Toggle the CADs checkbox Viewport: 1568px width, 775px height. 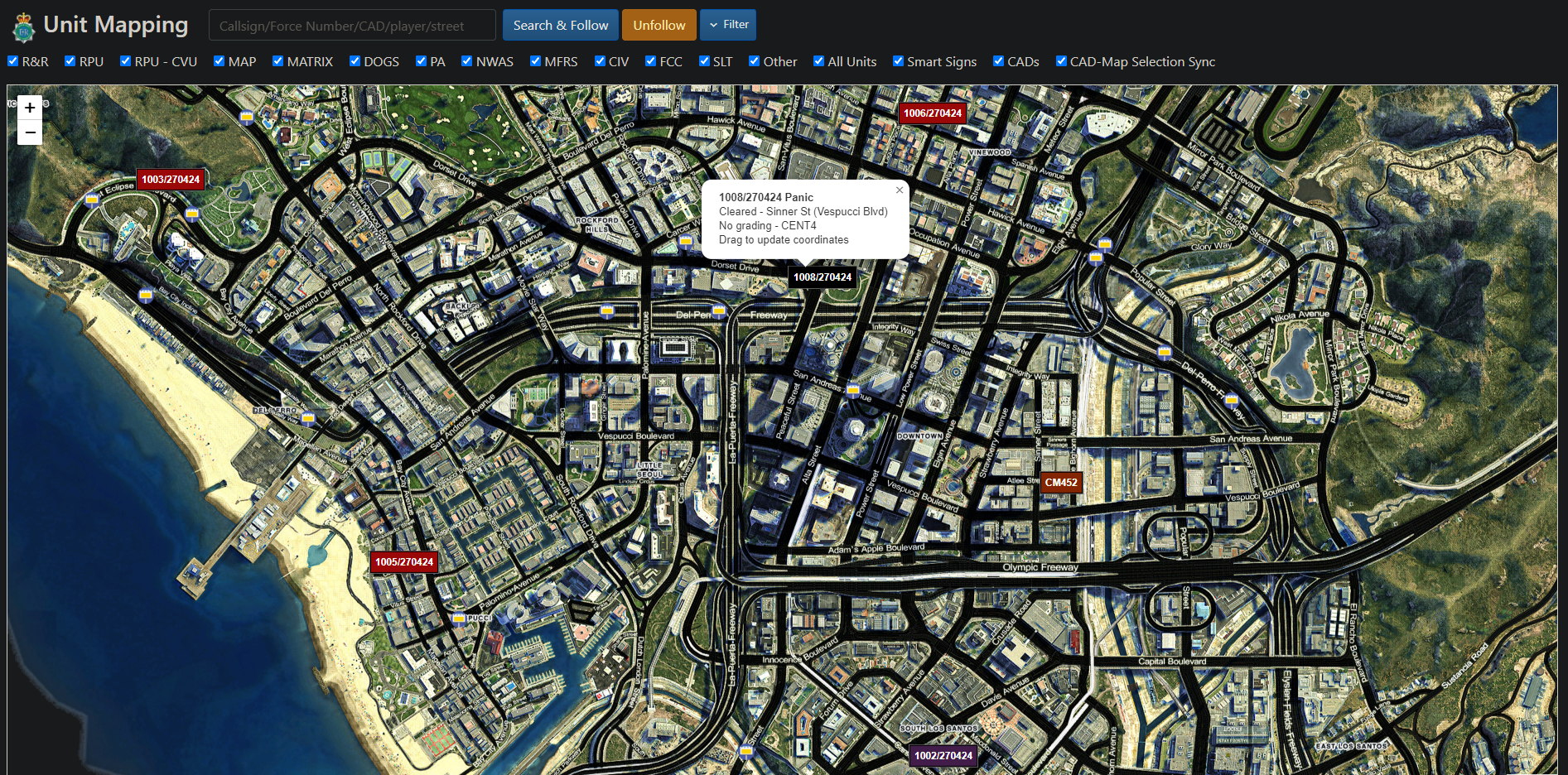click(x=999, y=61)
